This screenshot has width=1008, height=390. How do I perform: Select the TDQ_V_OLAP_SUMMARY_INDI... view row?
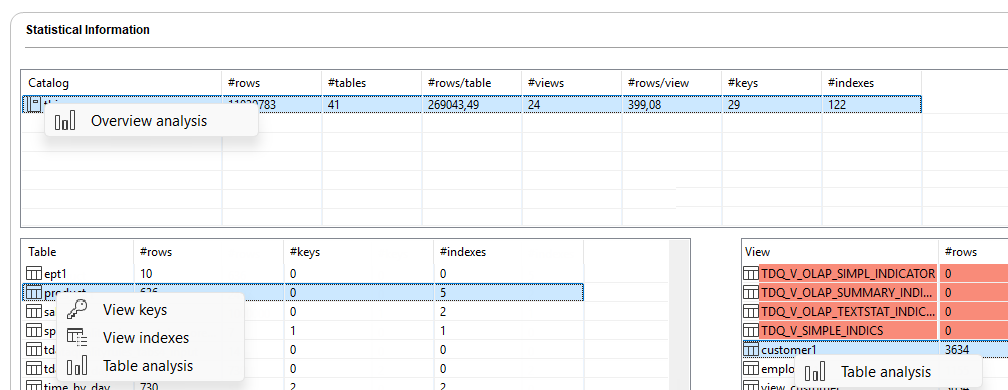(x=875, y=292)
